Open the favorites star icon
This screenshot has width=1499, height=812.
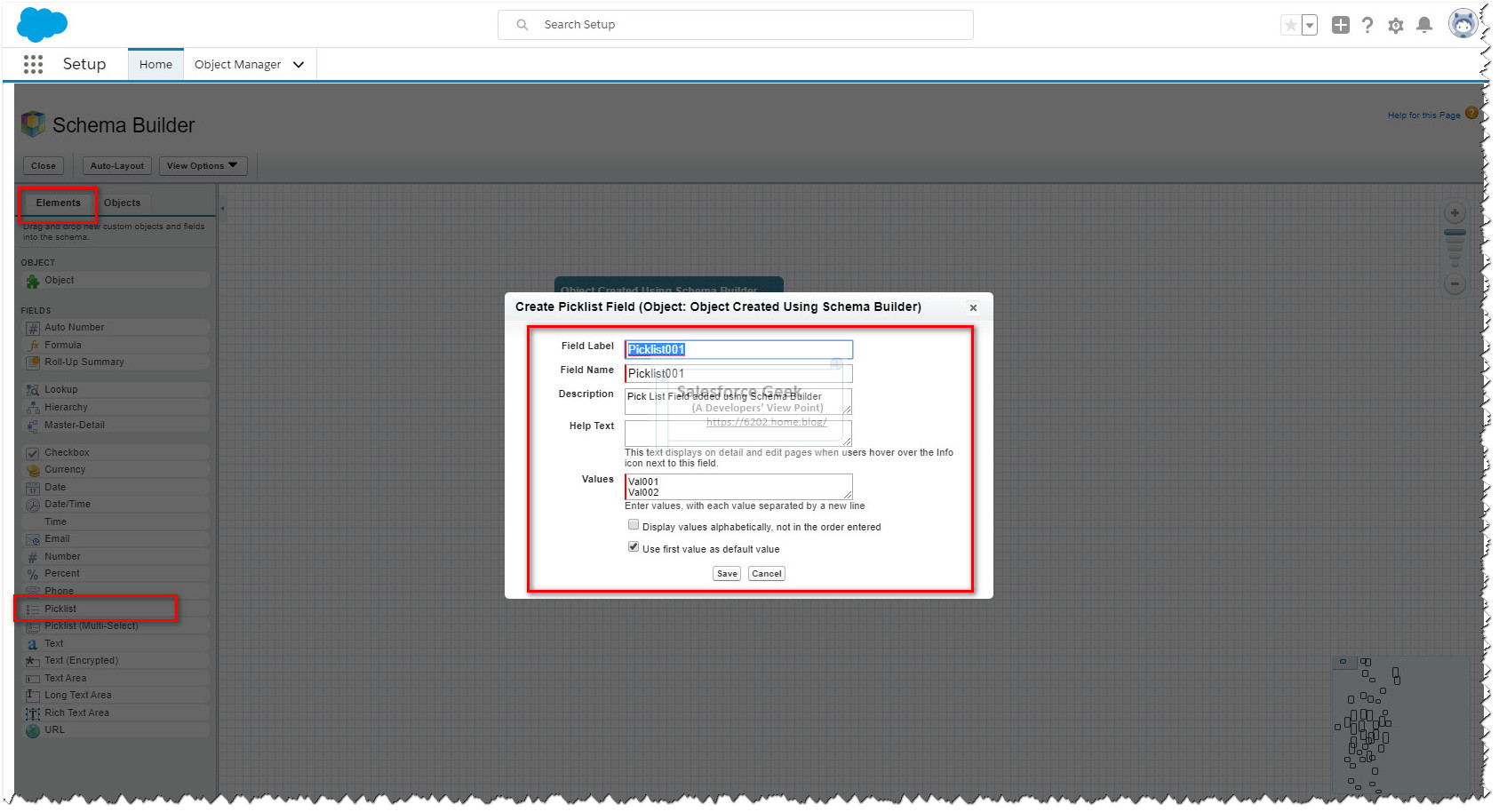click(1290, 26)
